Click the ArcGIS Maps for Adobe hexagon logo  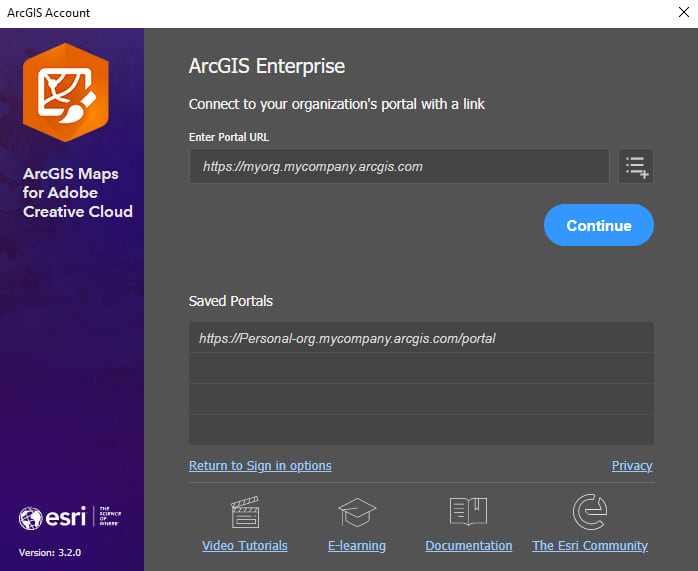pos(66,93)
